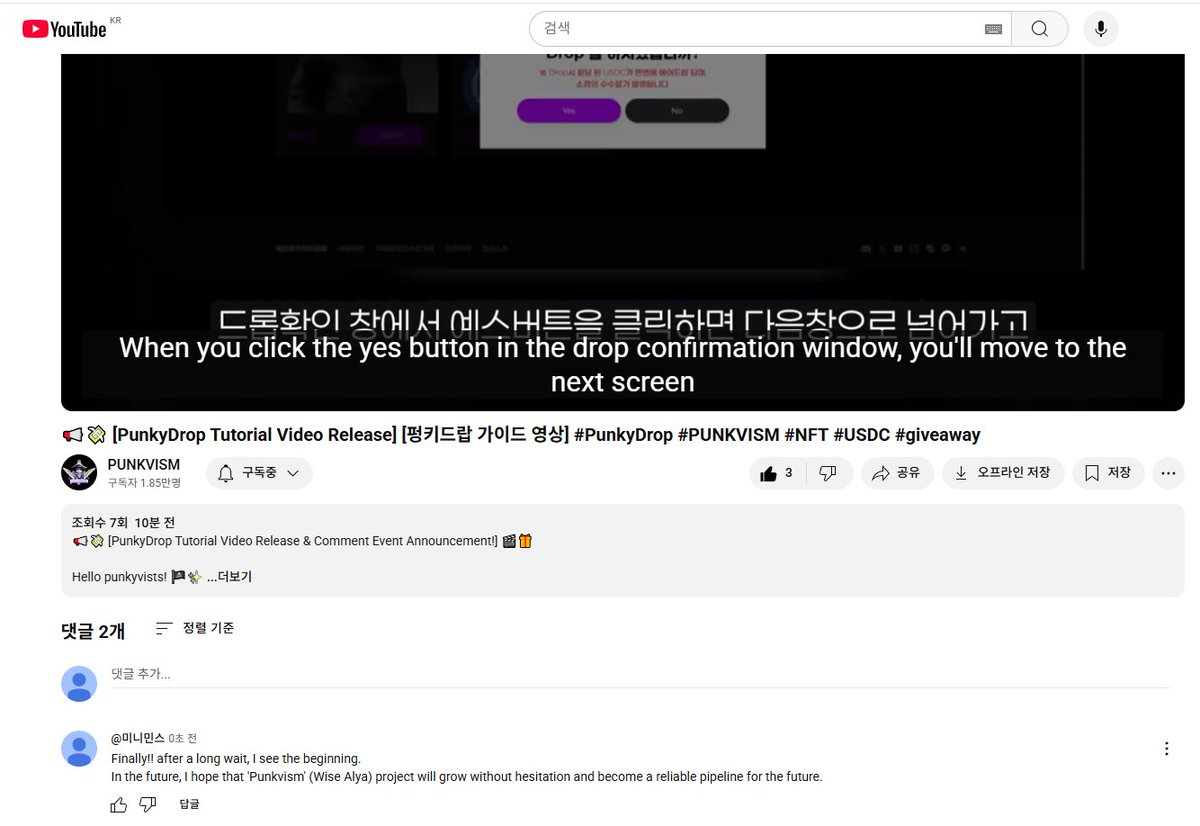Open the on-screen keyboard icon in search
The width and height of the screenshot is (1200, 826).
coord(993,29)
